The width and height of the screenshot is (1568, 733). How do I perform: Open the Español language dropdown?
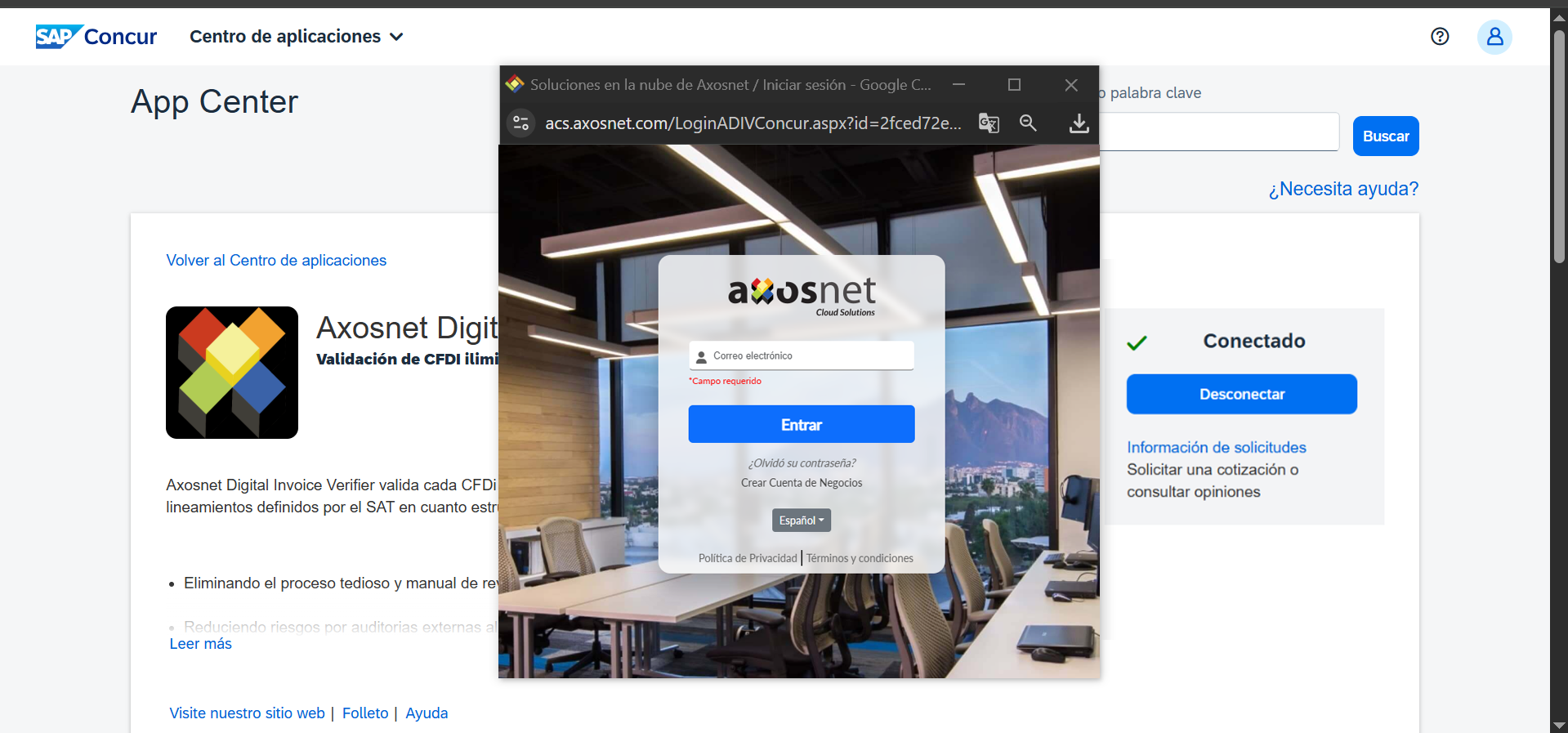[x=801, y=521]
